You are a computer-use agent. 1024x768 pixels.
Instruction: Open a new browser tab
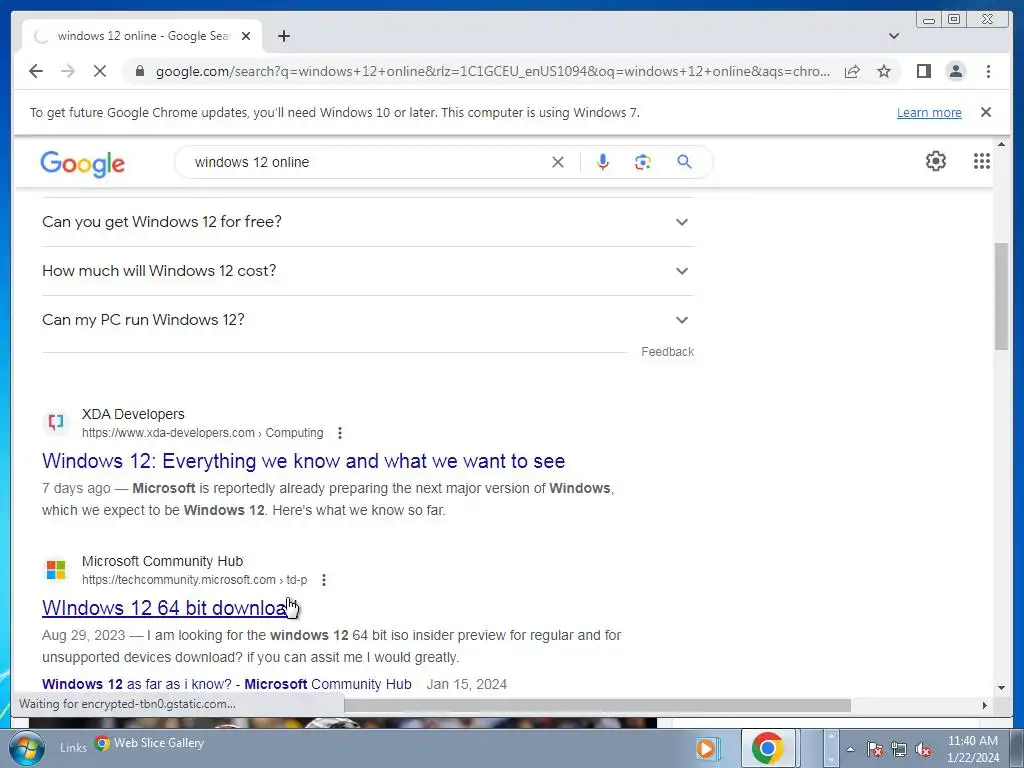click(283, 36)
